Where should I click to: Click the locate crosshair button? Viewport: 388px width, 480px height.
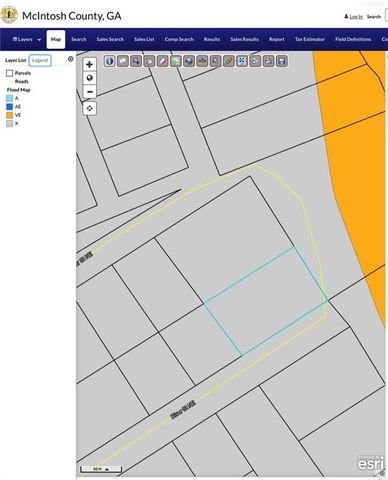coord(89,108)
